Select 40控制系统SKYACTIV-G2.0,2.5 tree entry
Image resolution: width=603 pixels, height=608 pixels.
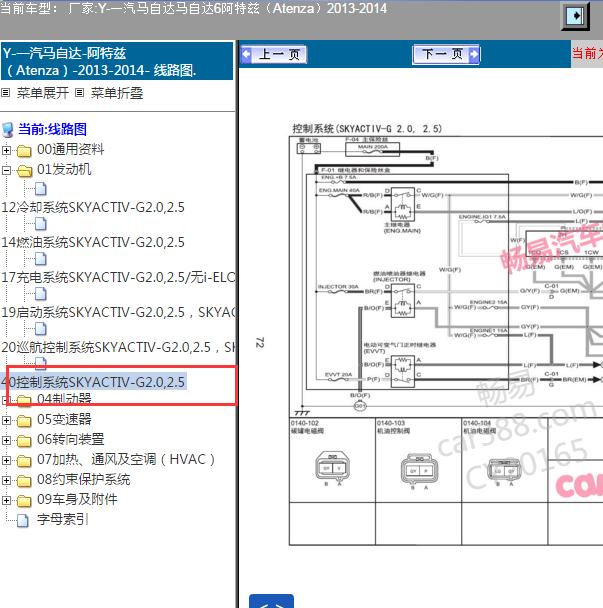93,382
